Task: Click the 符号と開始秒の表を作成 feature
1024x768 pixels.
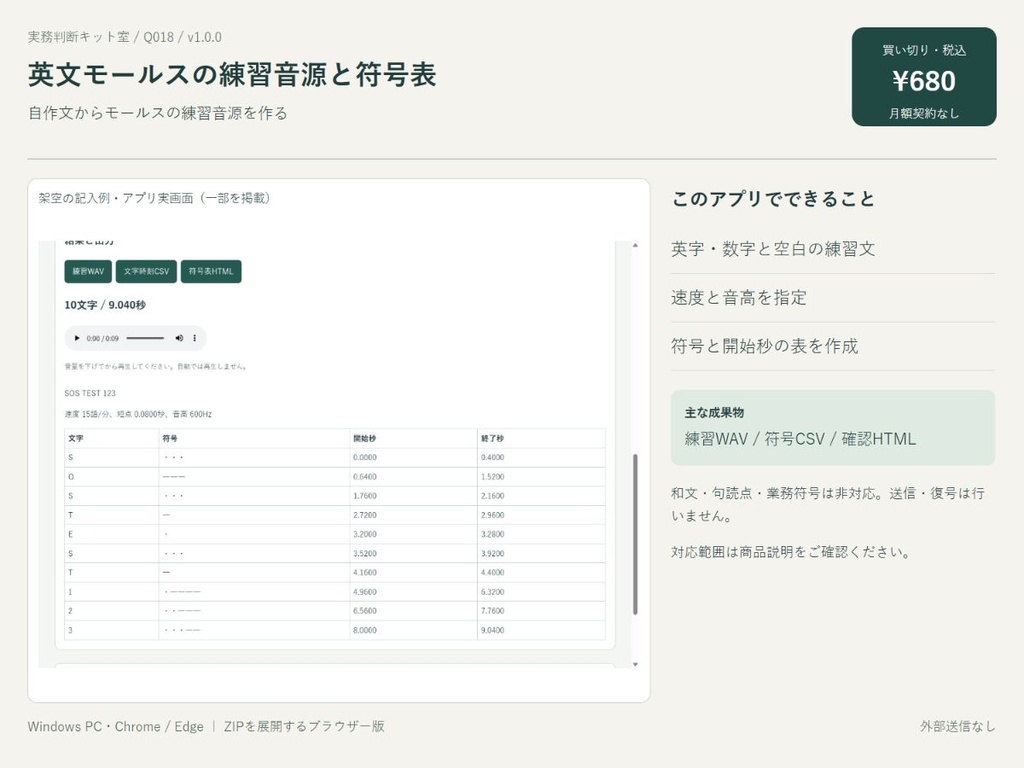Action: 765,346
